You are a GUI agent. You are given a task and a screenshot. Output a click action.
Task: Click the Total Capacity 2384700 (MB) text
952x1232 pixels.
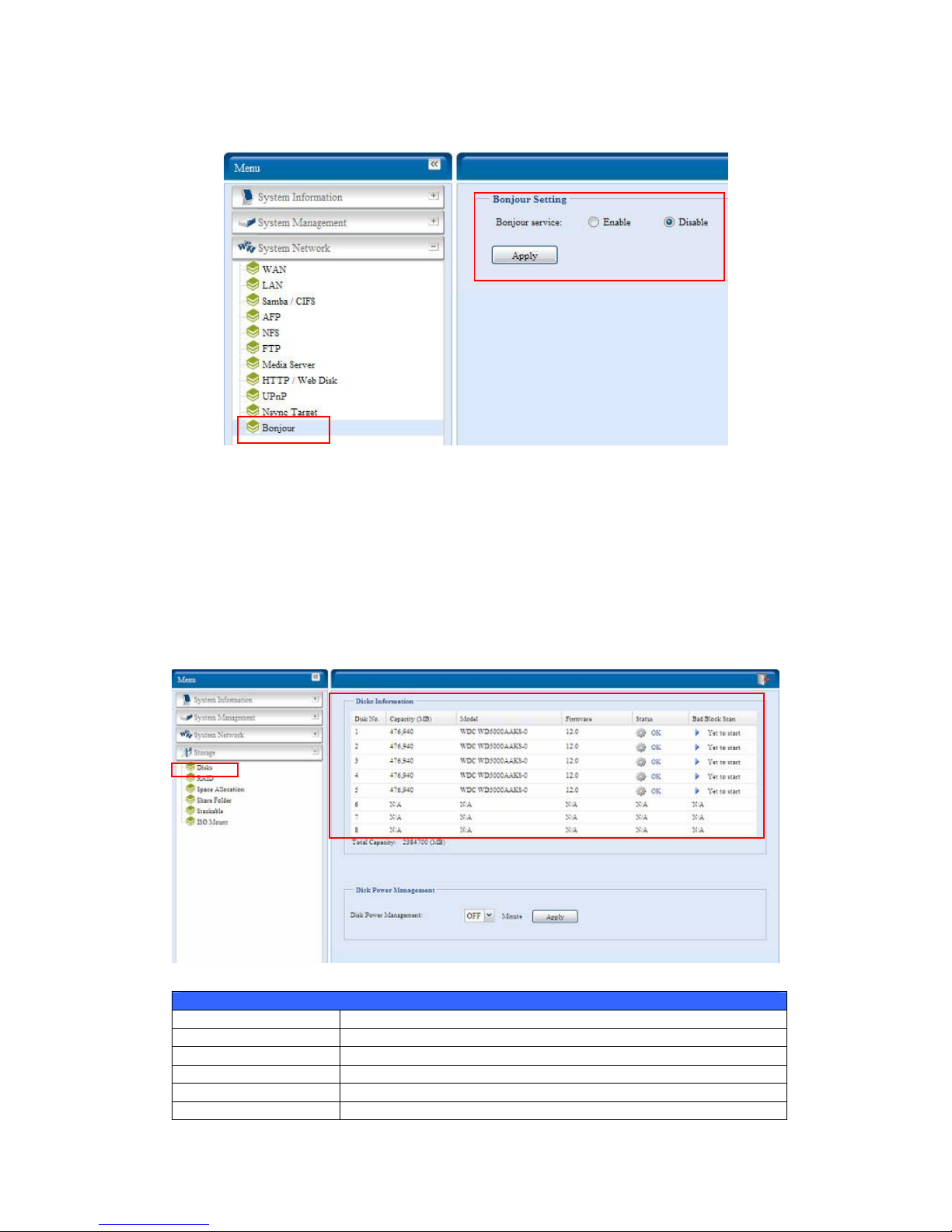pyautogui.click(x=399, y=843)
